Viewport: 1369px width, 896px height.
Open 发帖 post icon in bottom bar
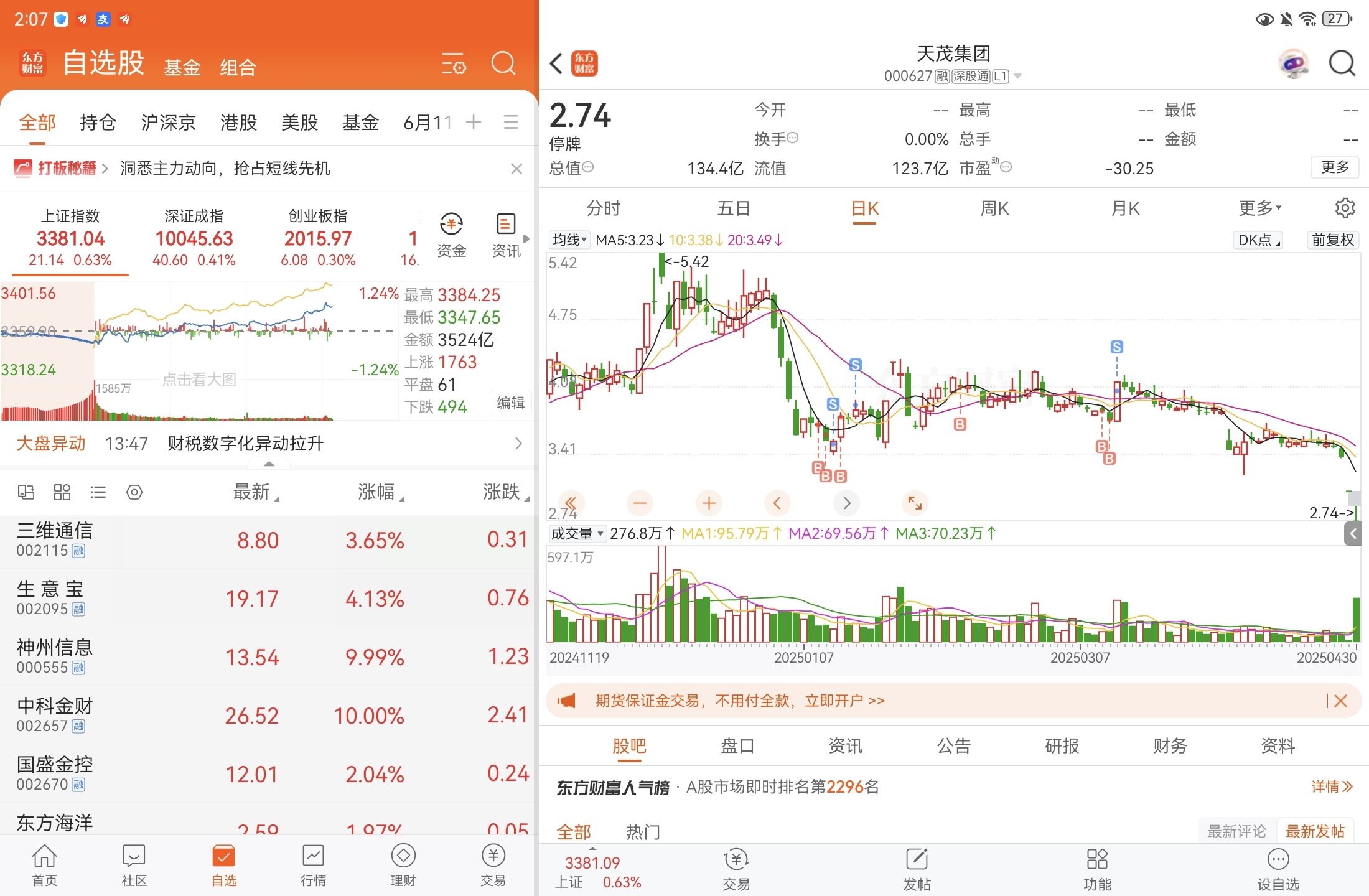point(917,869)
